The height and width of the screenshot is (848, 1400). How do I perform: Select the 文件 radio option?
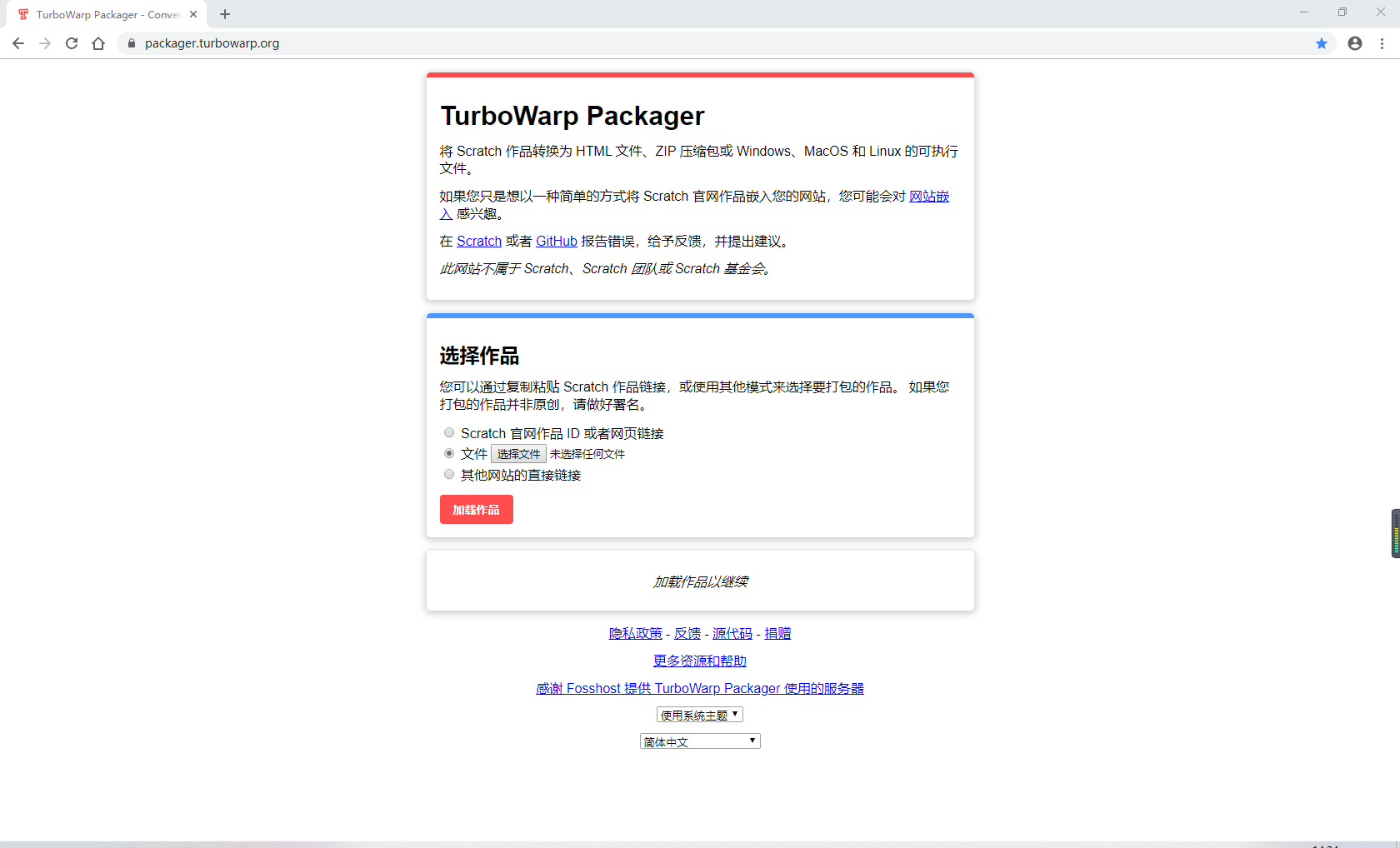449,453
